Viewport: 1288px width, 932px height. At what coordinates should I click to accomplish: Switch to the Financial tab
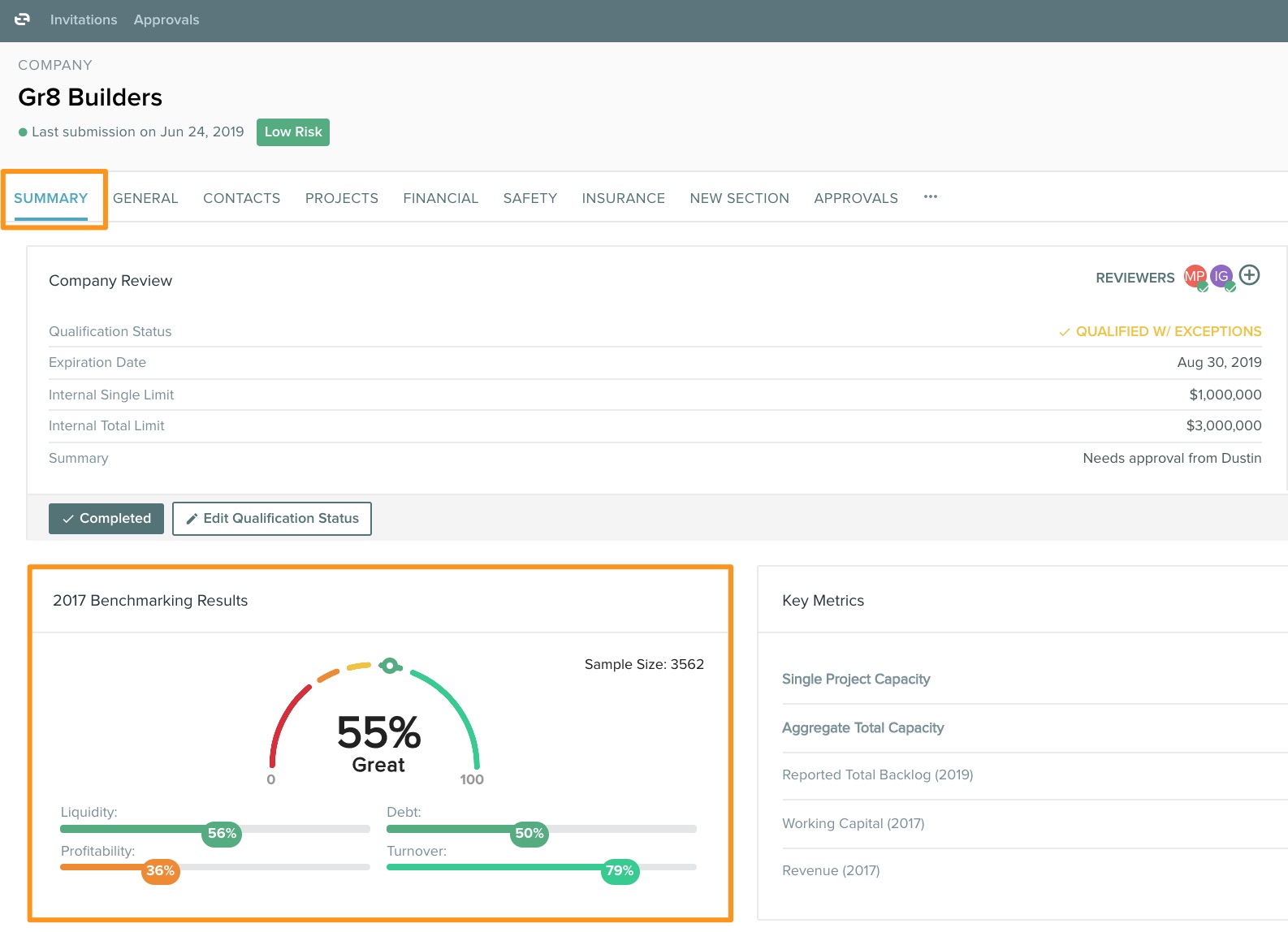click(441, 198)
